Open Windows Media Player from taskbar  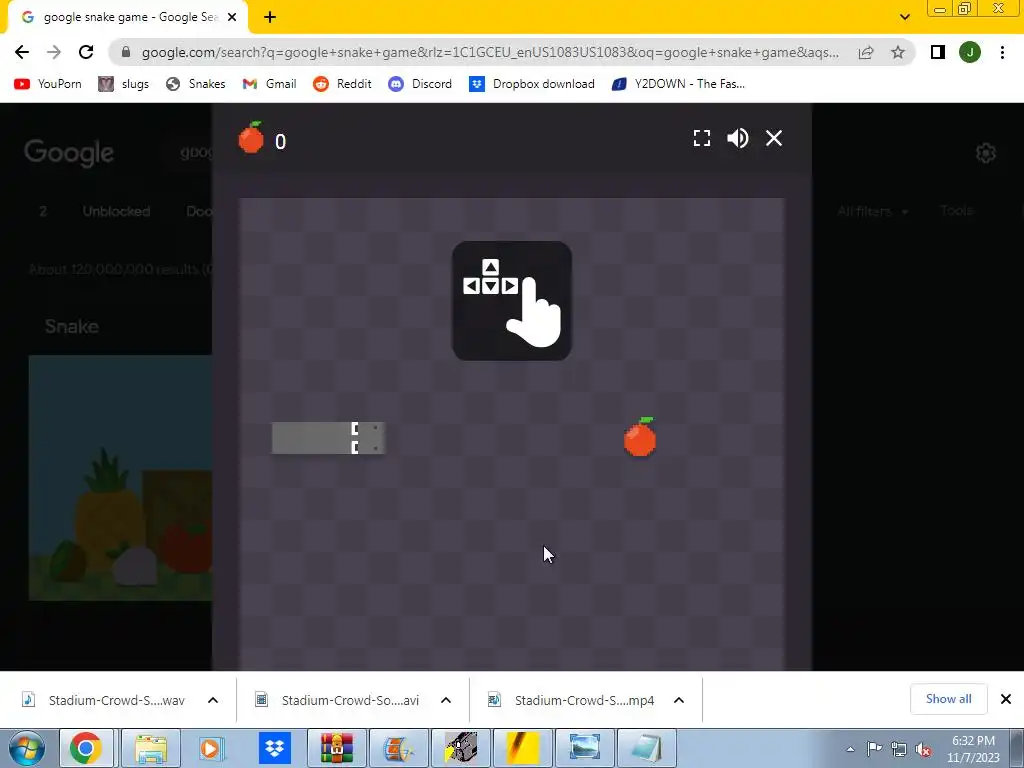pyautogui.click(x=212, y=748)
